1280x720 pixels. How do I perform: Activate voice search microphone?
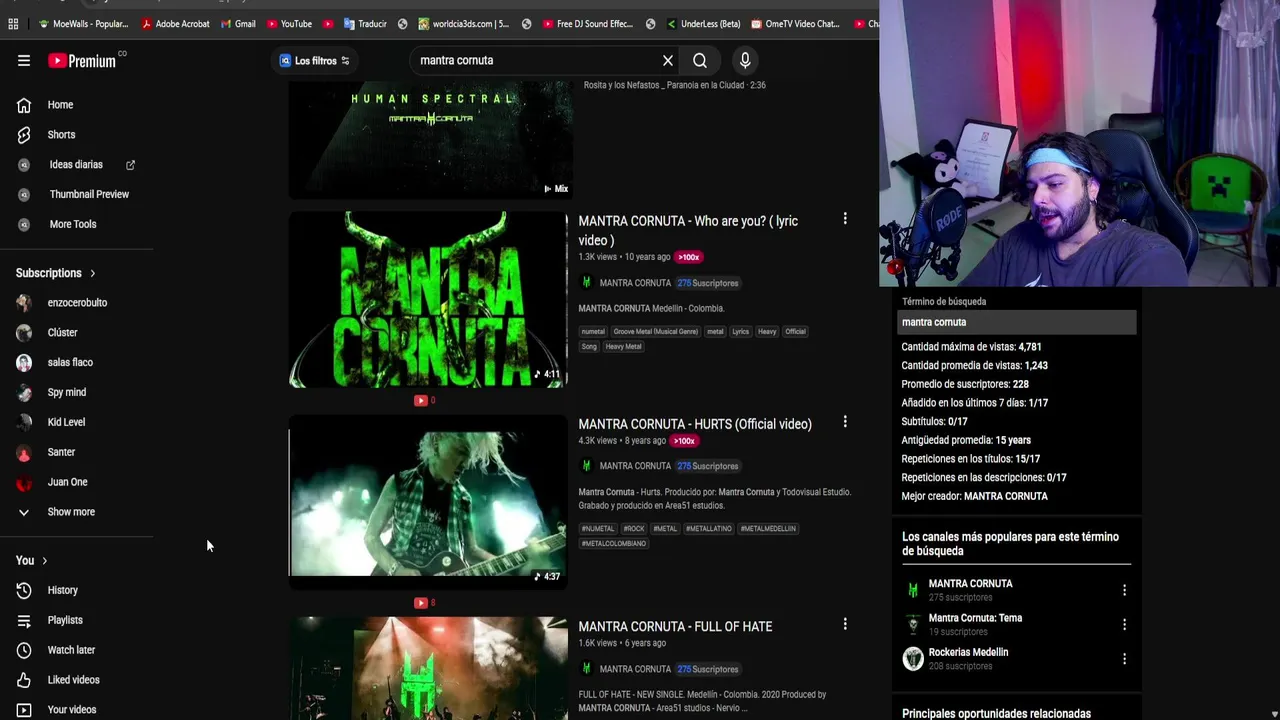(745, 61)
